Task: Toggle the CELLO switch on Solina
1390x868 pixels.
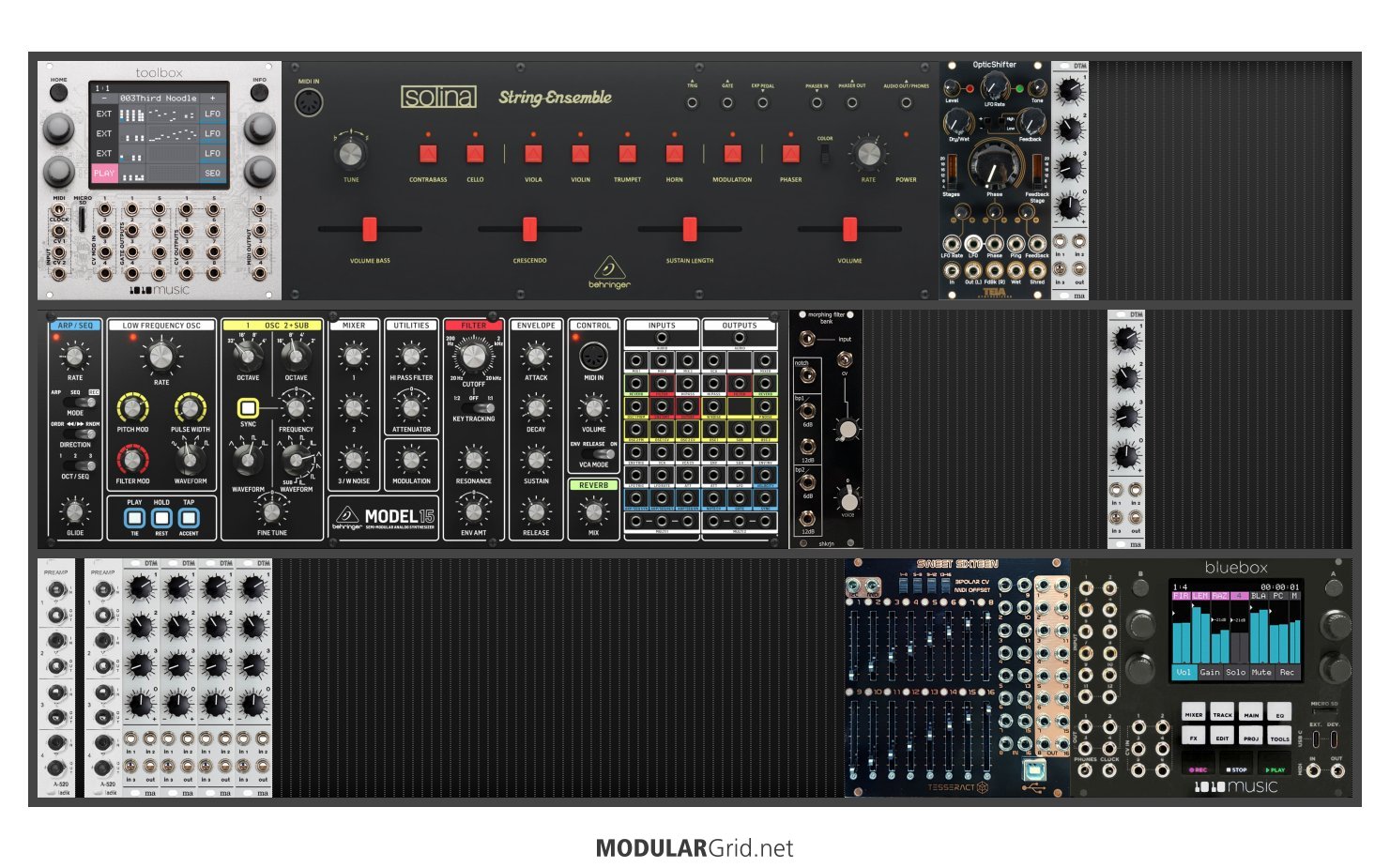Action: 475,153
